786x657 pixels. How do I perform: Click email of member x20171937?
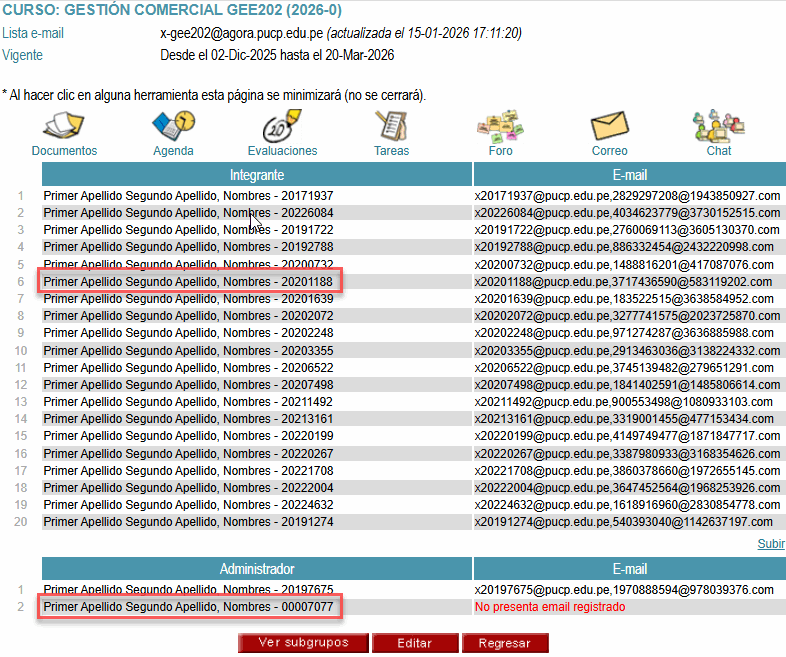pyautogui.click(x=626, y=196)
